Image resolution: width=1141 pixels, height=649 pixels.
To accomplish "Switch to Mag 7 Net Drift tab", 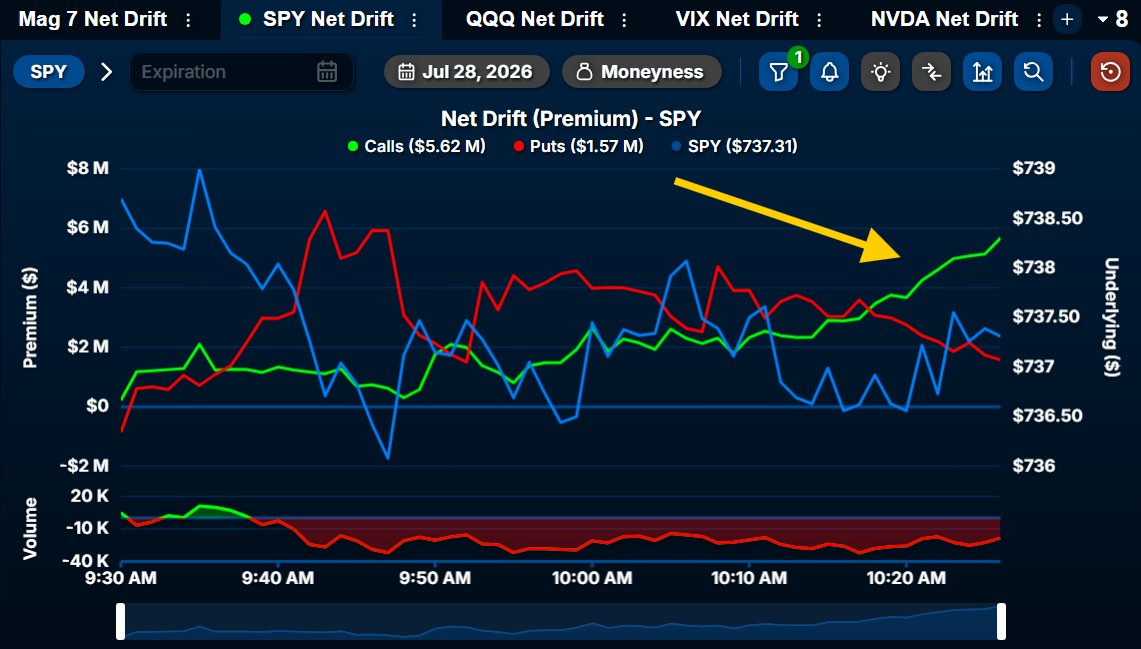I will tap(92, 19).
